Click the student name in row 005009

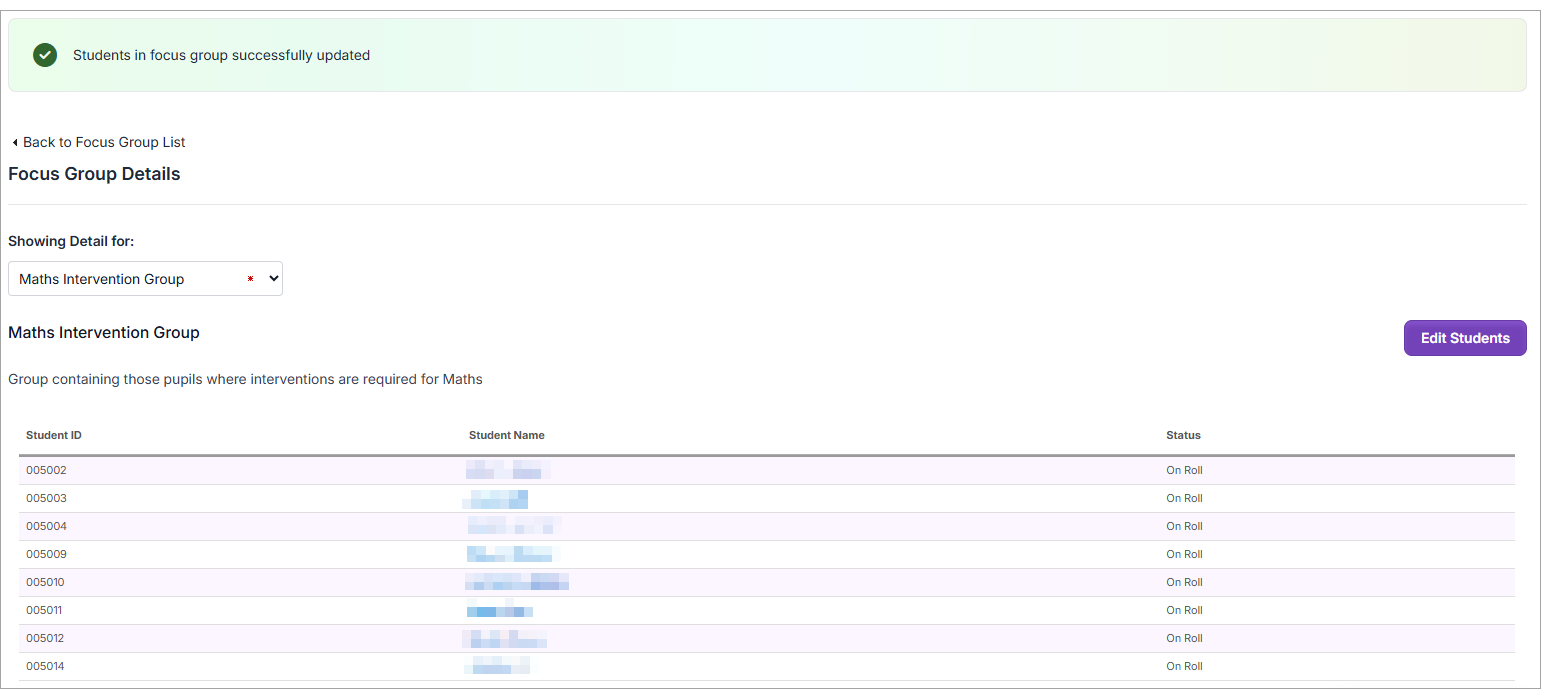(509, 554)
